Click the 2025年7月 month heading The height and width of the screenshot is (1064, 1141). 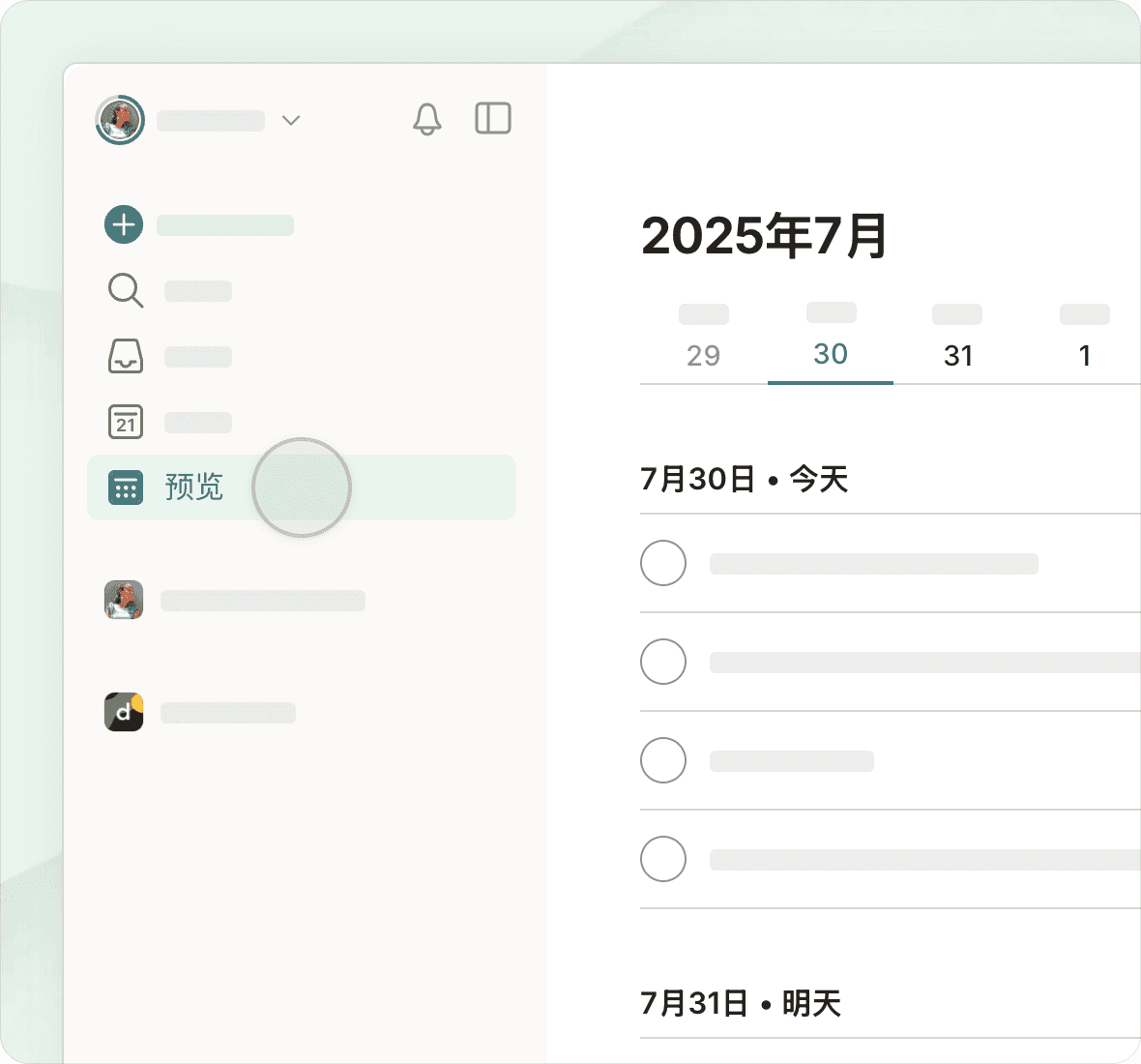point(764,236)
